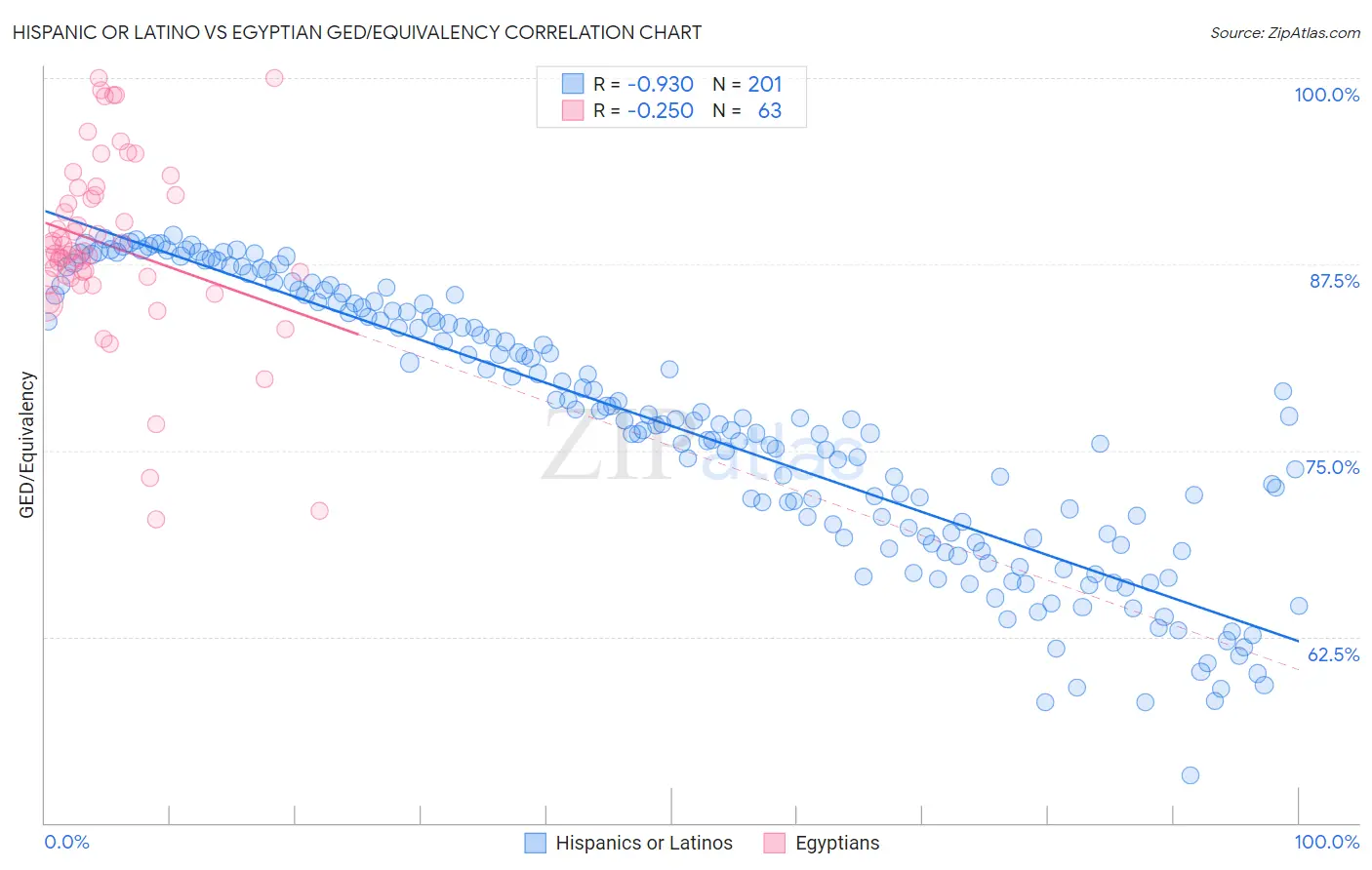Image resolution: width=1372 pixels, height=870 pixels.
Task: Click the N = 63 sample count
Action: point(747,110)
